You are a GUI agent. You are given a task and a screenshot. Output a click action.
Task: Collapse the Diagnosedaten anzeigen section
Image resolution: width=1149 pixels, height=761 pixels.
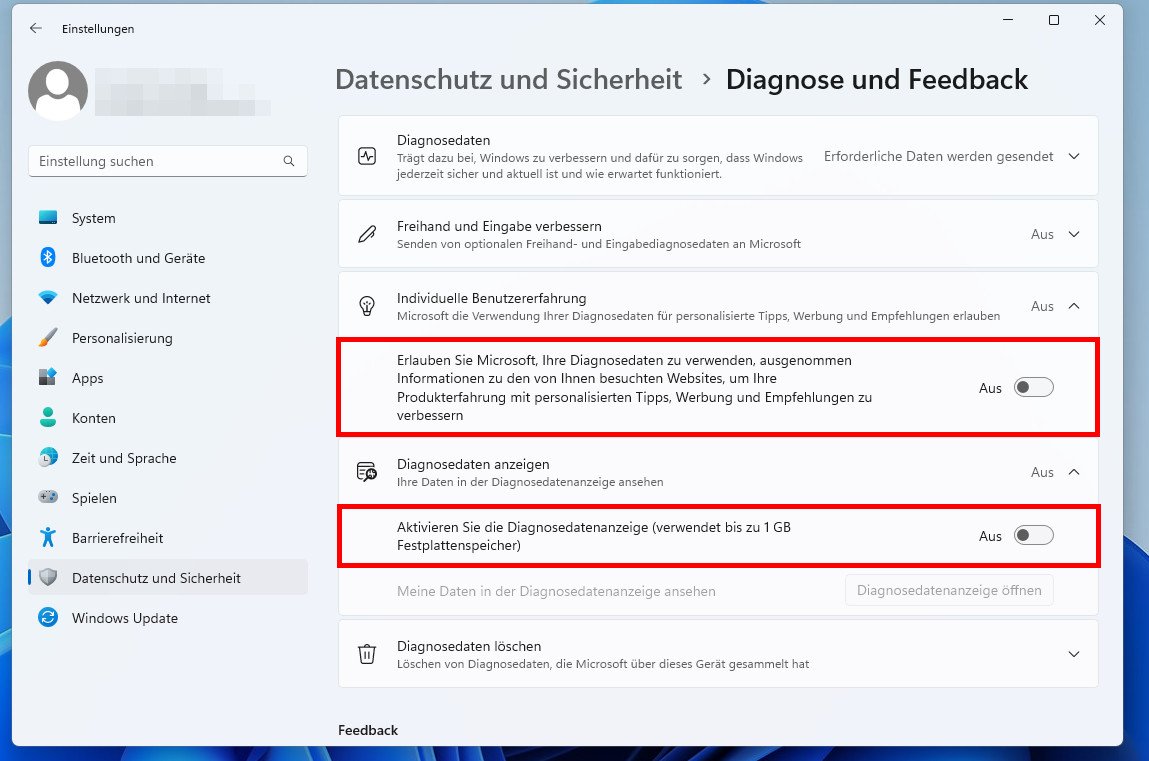coord(1074,471)
